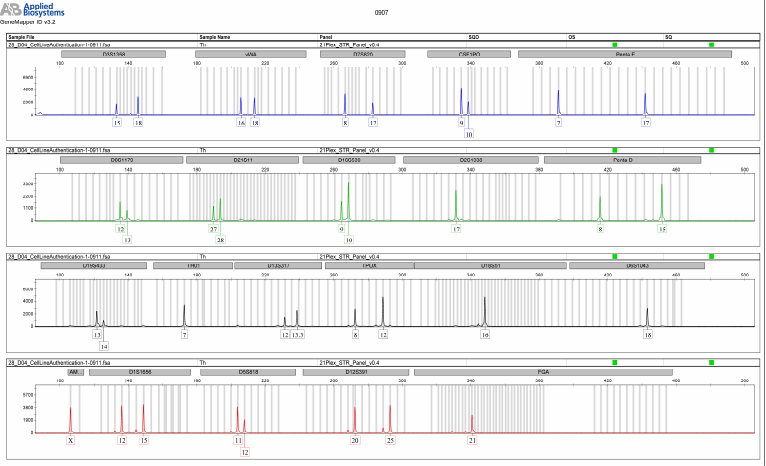Select the D1S1656 locus header

[139, 370]
